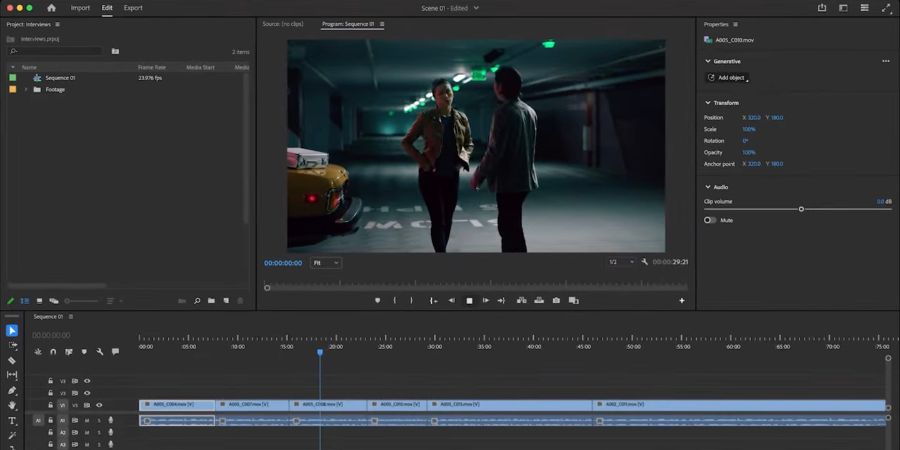Click the Linked Selection icon in timeline
The width and height of the screenshot is (900, 450).
click(69, 351)
